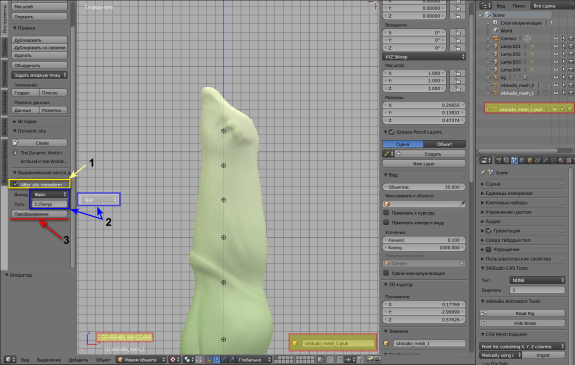Switch to the Object properties tab
The image size is (575, 365).
coord(530,160)
